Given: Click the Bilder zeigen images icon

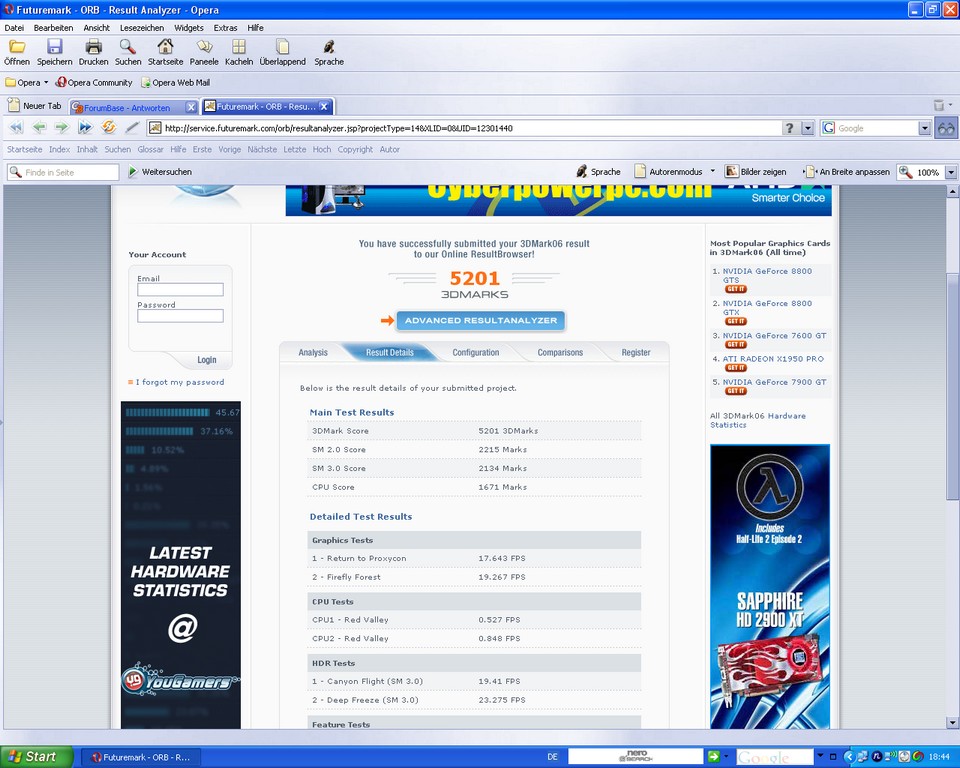Looking at the screenshot, I should pyautogui.click(x=731, y=171).
